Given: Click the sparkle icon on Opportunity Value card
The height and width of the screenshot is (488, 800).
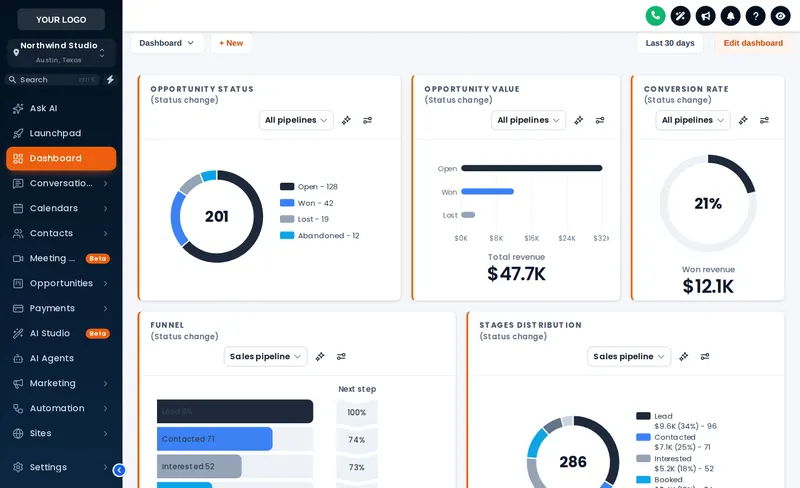Looking at the screenshot, I should pos(579,120).
